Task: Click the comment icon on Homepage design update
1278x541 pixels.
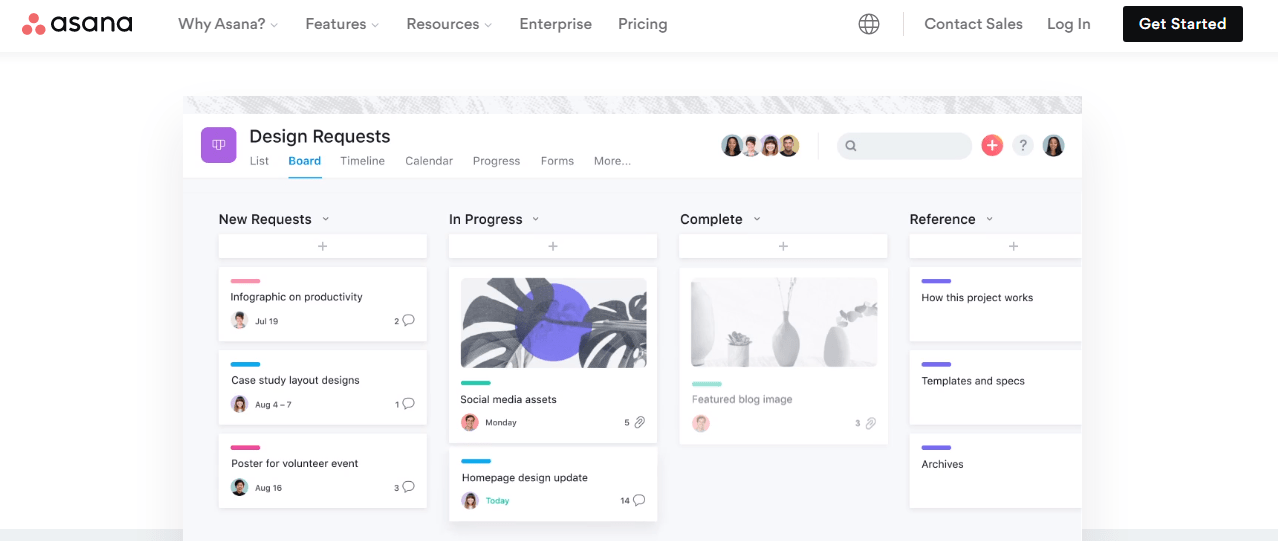Action: pyautogui.click(x=639, y=500)
